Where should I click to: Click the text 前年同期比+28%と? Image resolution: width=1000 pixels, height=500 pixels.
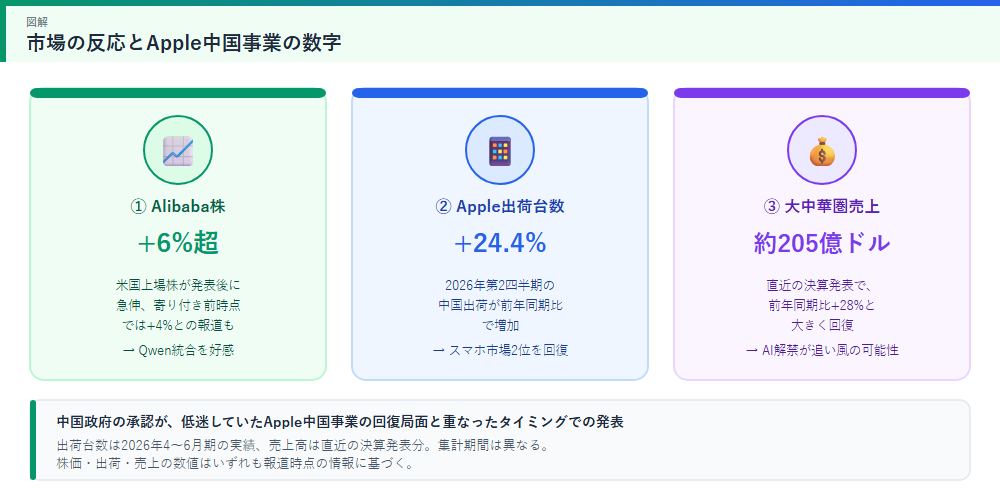point(821,305)
